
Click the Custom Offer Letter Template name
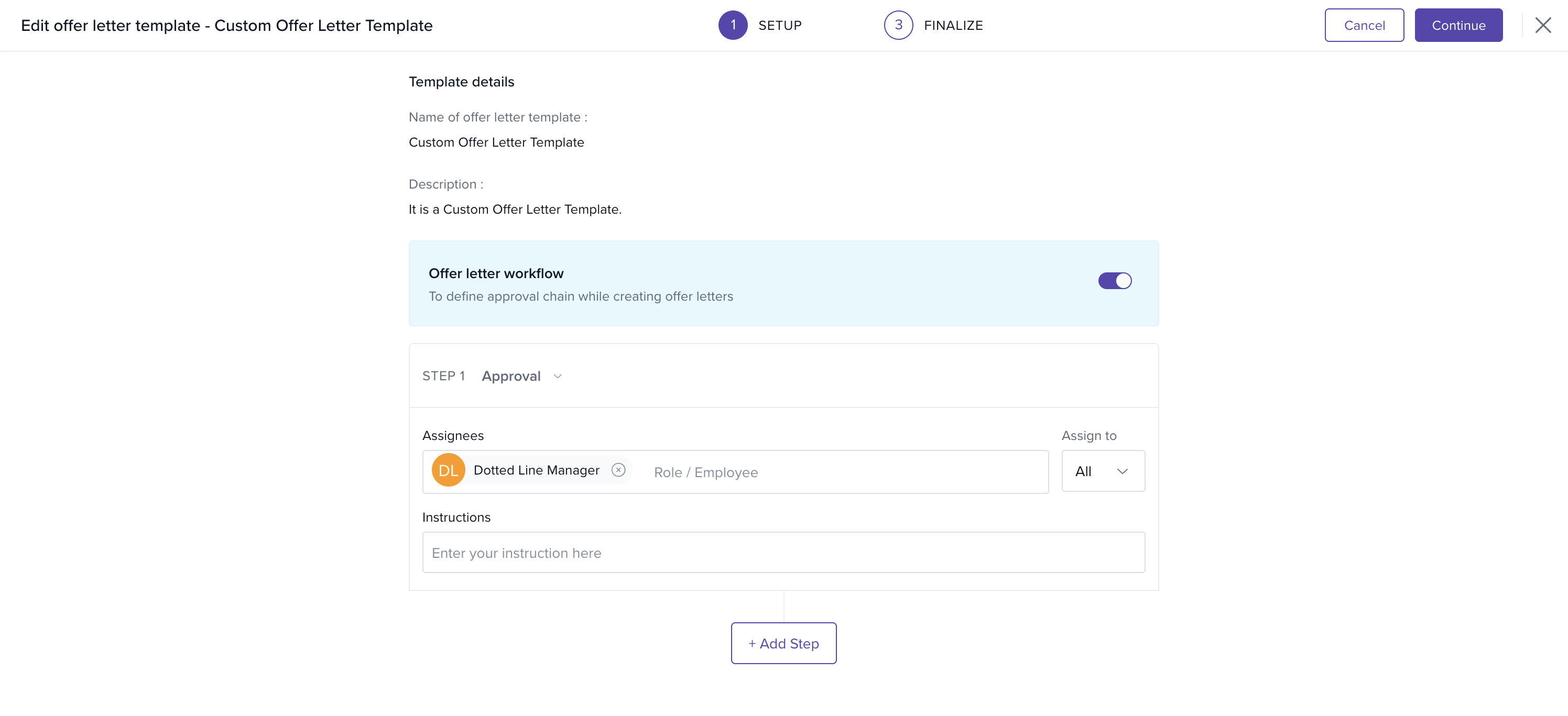pyautogui.click(x=496, y=142)
